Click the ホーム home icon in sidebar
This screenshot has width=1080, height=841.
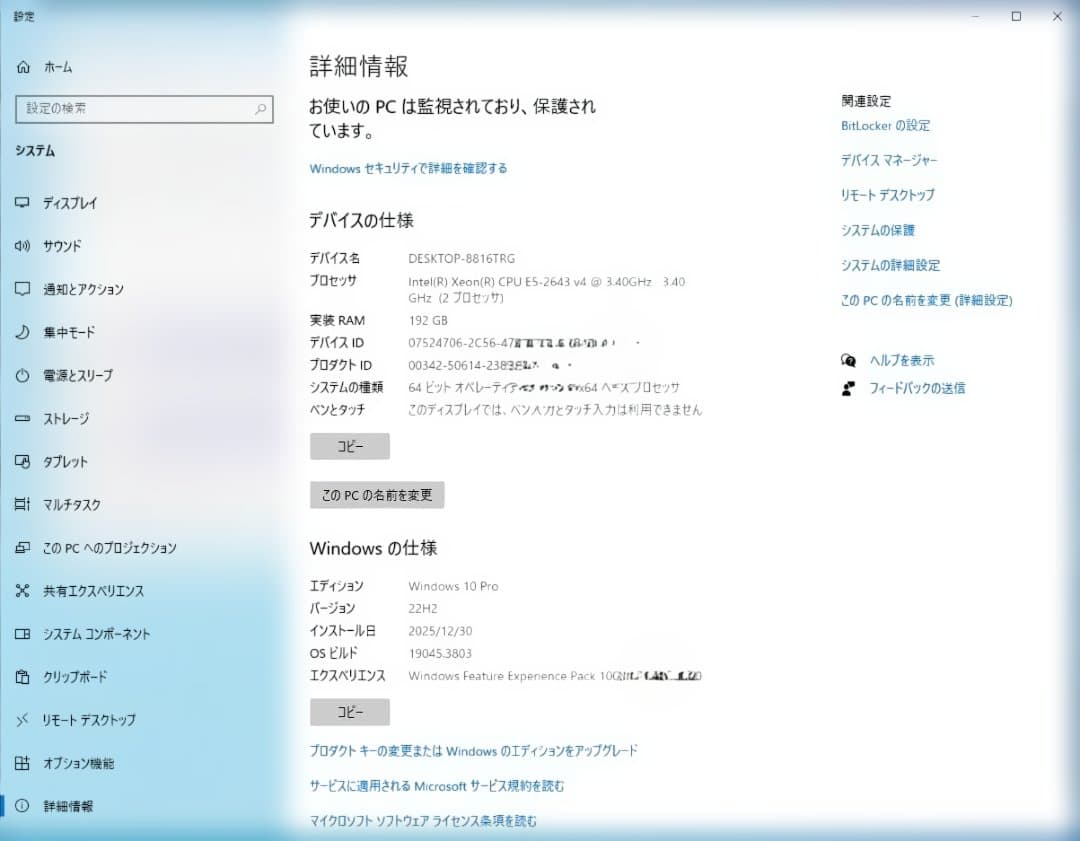[x=23, y=67]
